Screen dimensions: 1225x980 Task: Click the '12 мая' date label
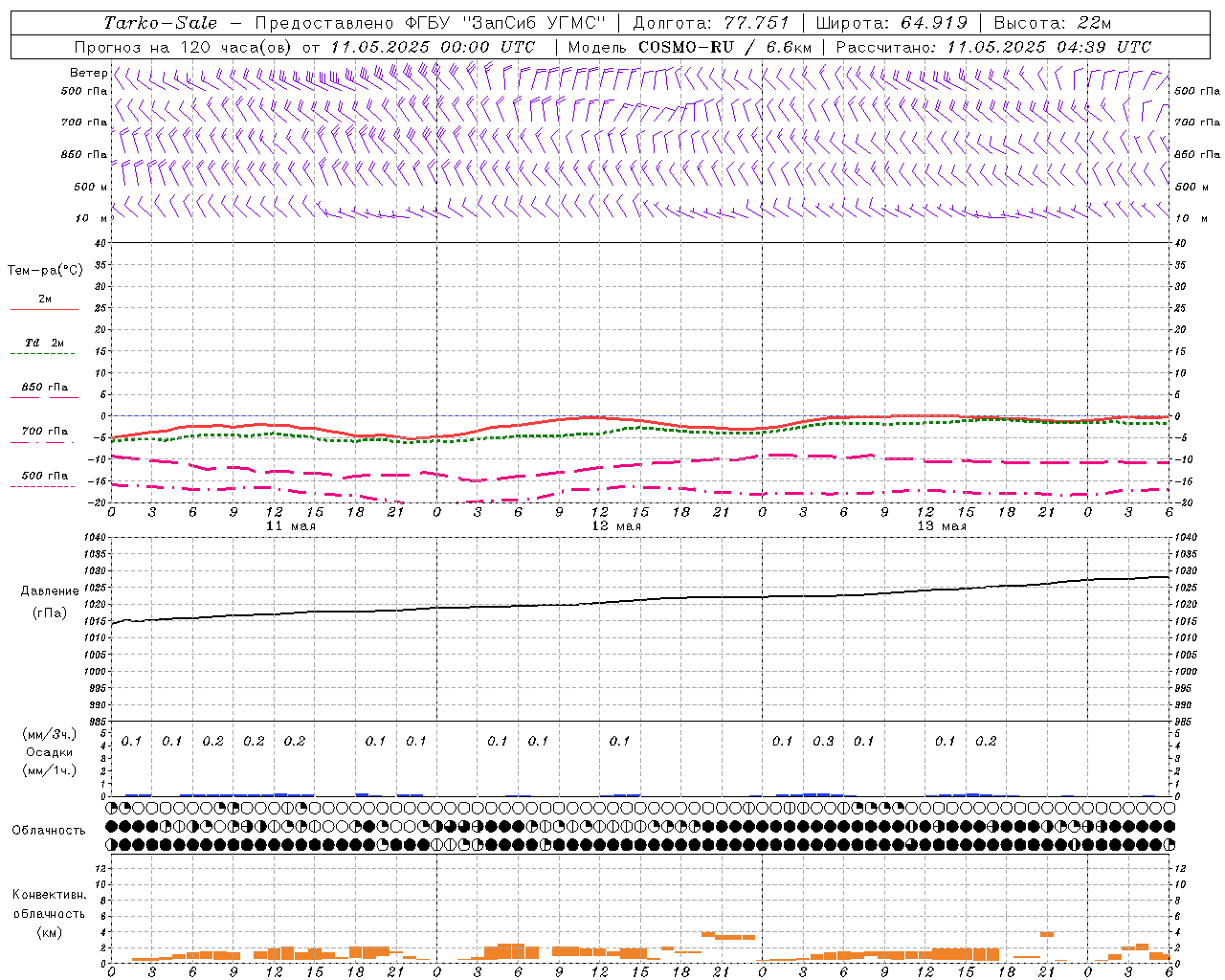pyautogui.click(x=616, y=526)
